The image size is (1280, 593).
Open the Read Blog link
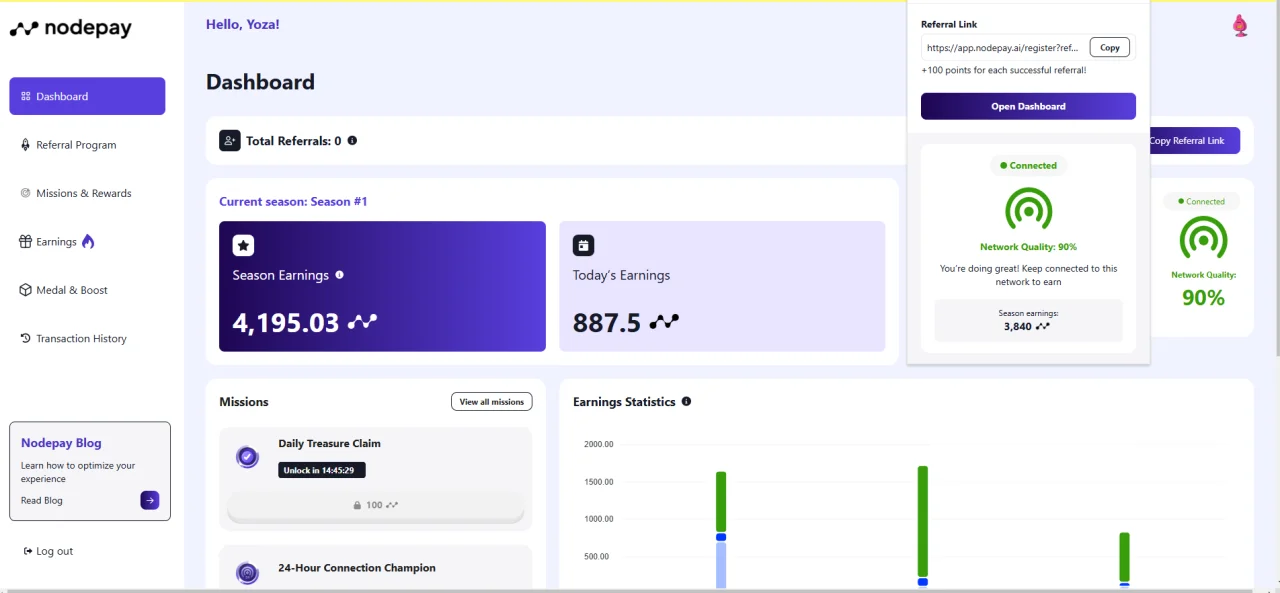pyautogui.click(x=42, y=501)
